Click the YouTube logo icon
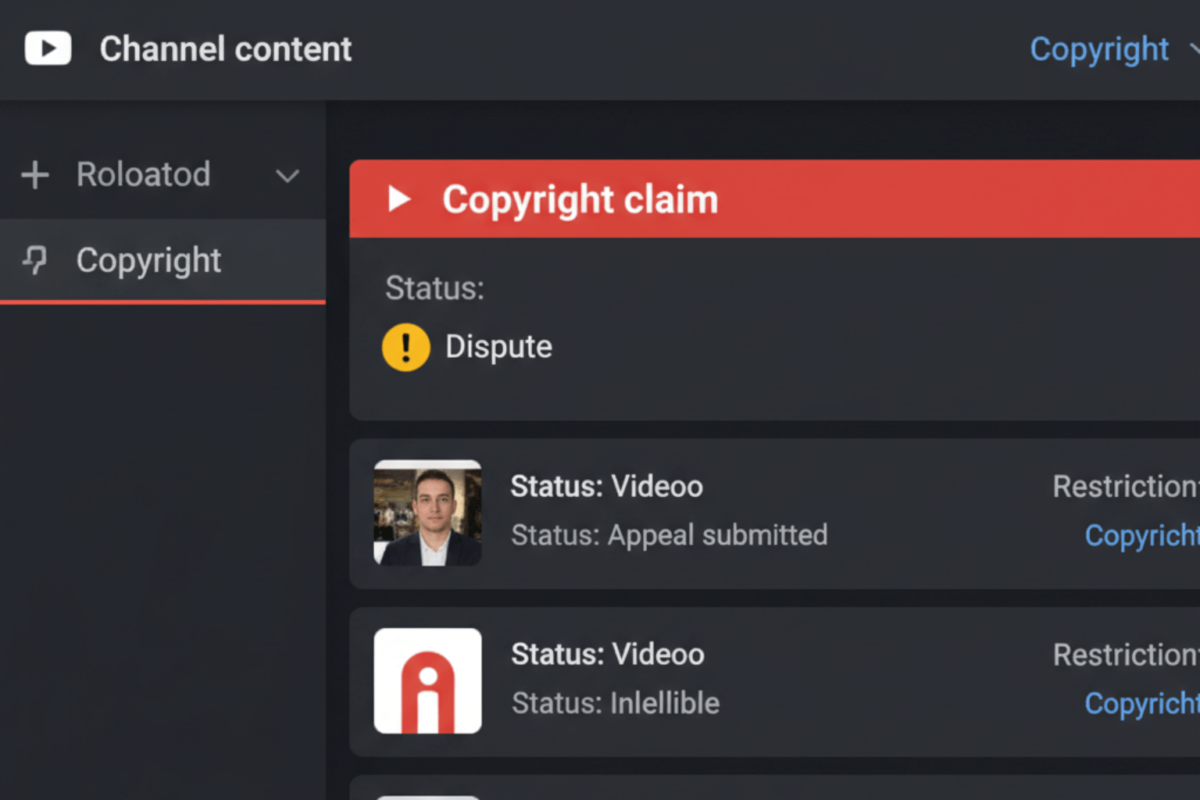Viewport: 1200px width, 800px height. click(x=47, y=48)
